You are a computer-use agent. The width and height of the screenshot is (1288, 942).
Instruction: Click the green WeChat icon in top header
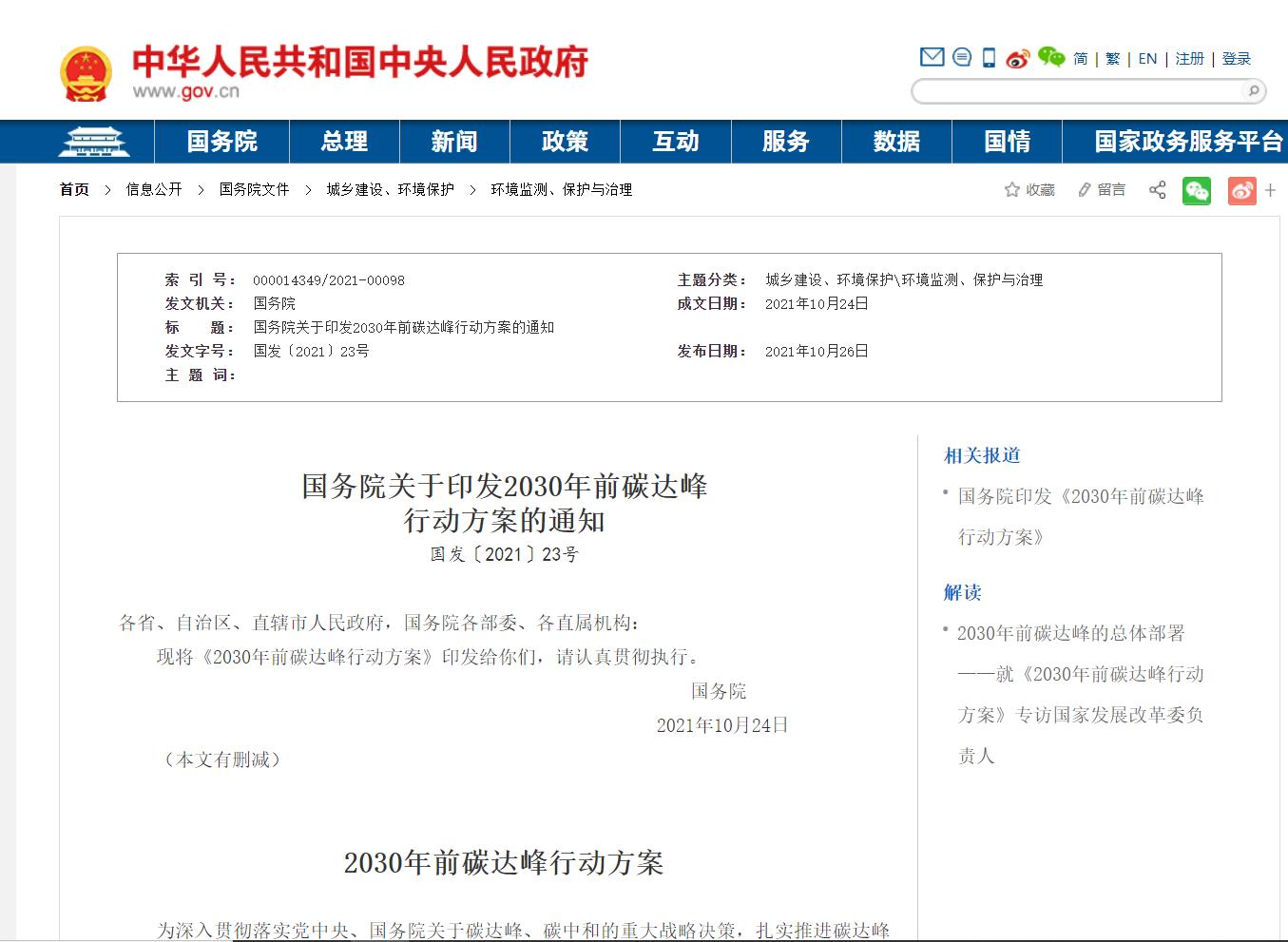pos(1050,58)
